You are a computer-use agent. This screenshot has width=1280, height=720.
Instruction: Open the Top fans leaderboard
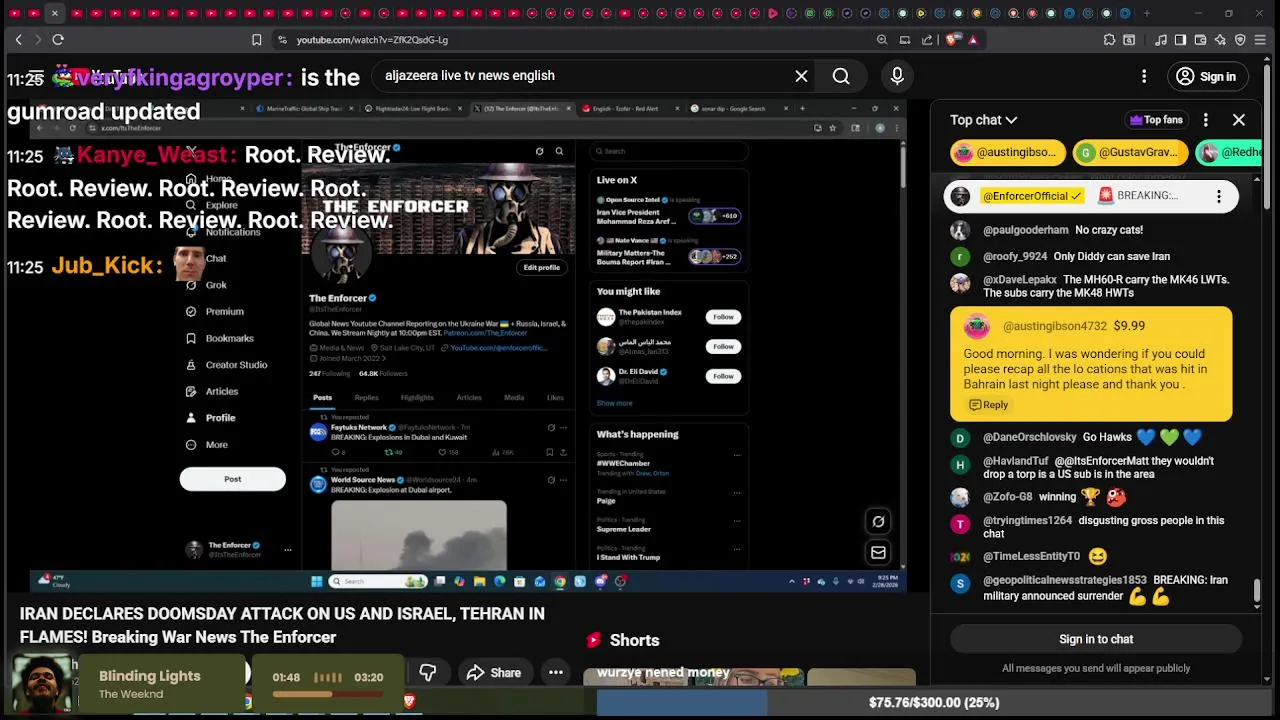click(x=1157, y=120)
